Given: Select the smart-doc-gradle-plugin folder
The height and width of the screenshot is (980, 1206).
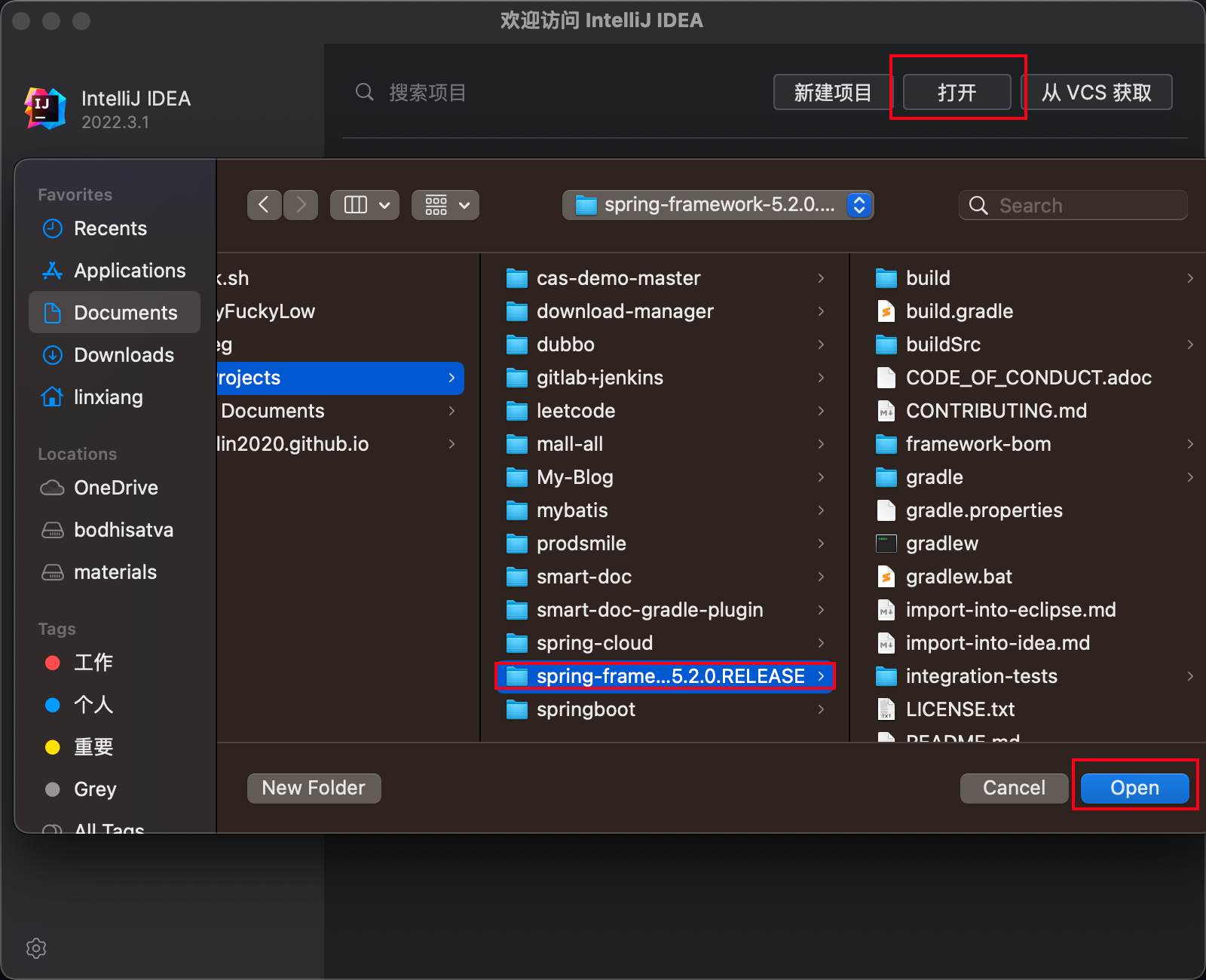Looking at the screenshot, I should [665, 610].
